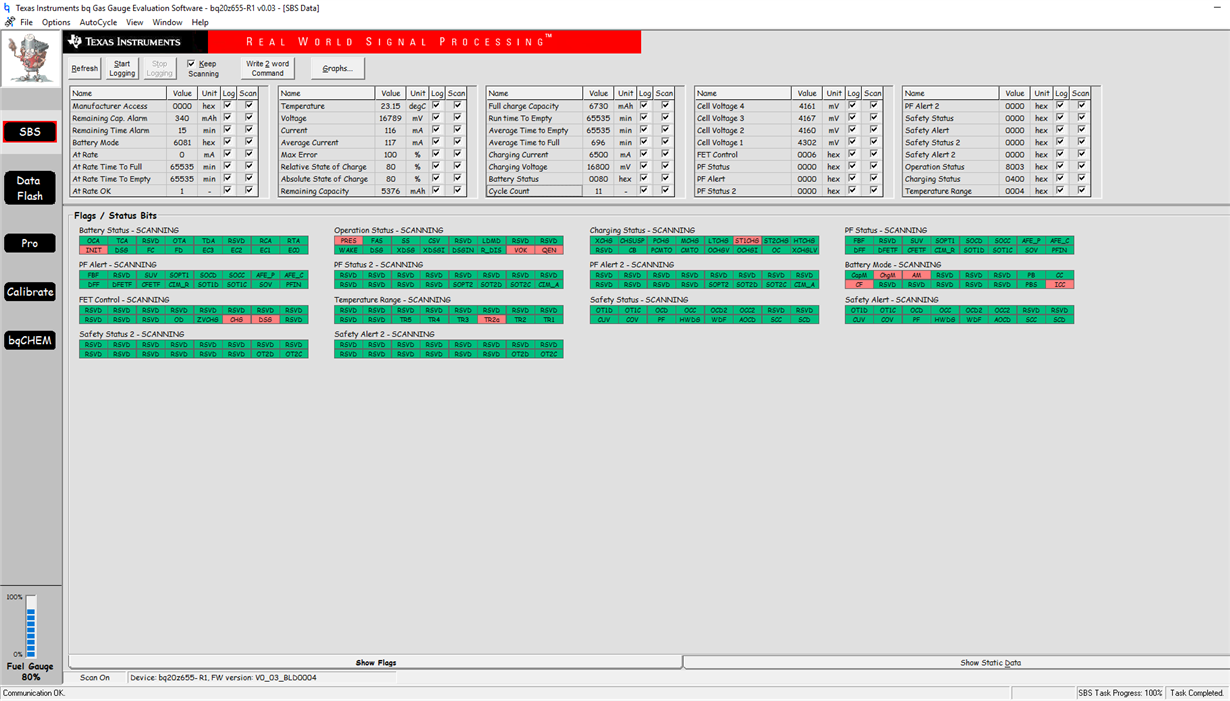The image size is (1230, 701).
Task: Click the Start Logging button
Action: point(122,68)
